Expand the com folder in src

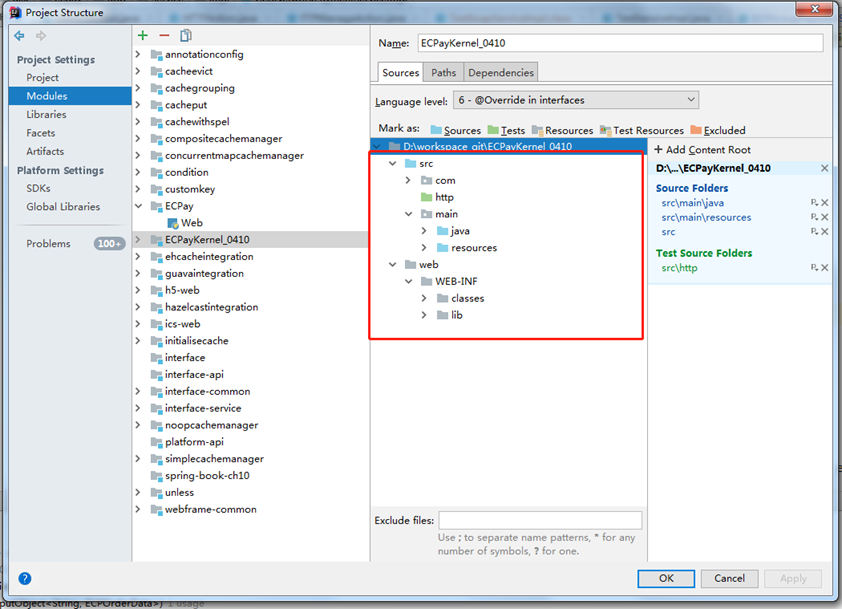pos(409,181)
